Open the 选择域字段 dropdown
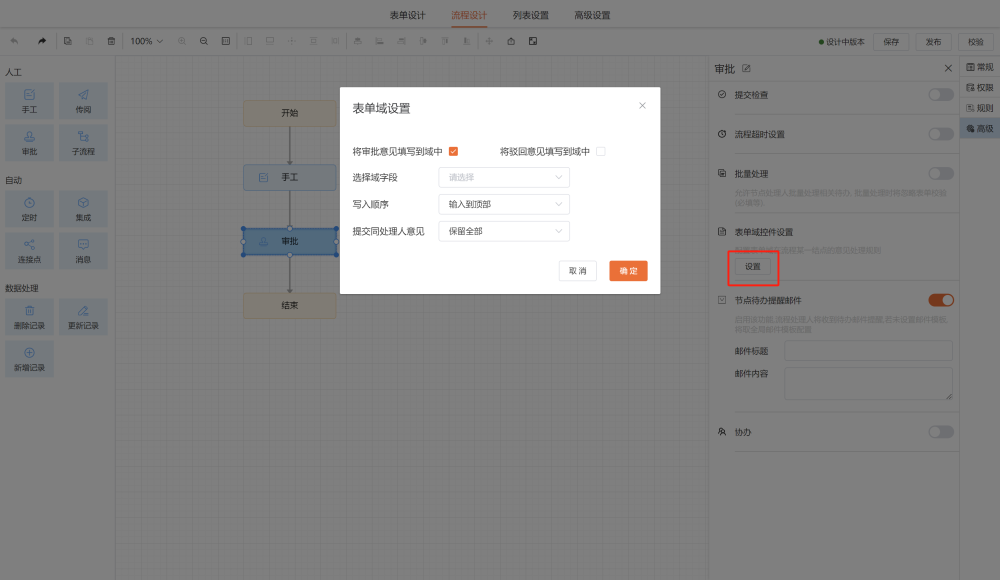The width and height of the screenshot is (1000, 580). [x=504, y=177]
